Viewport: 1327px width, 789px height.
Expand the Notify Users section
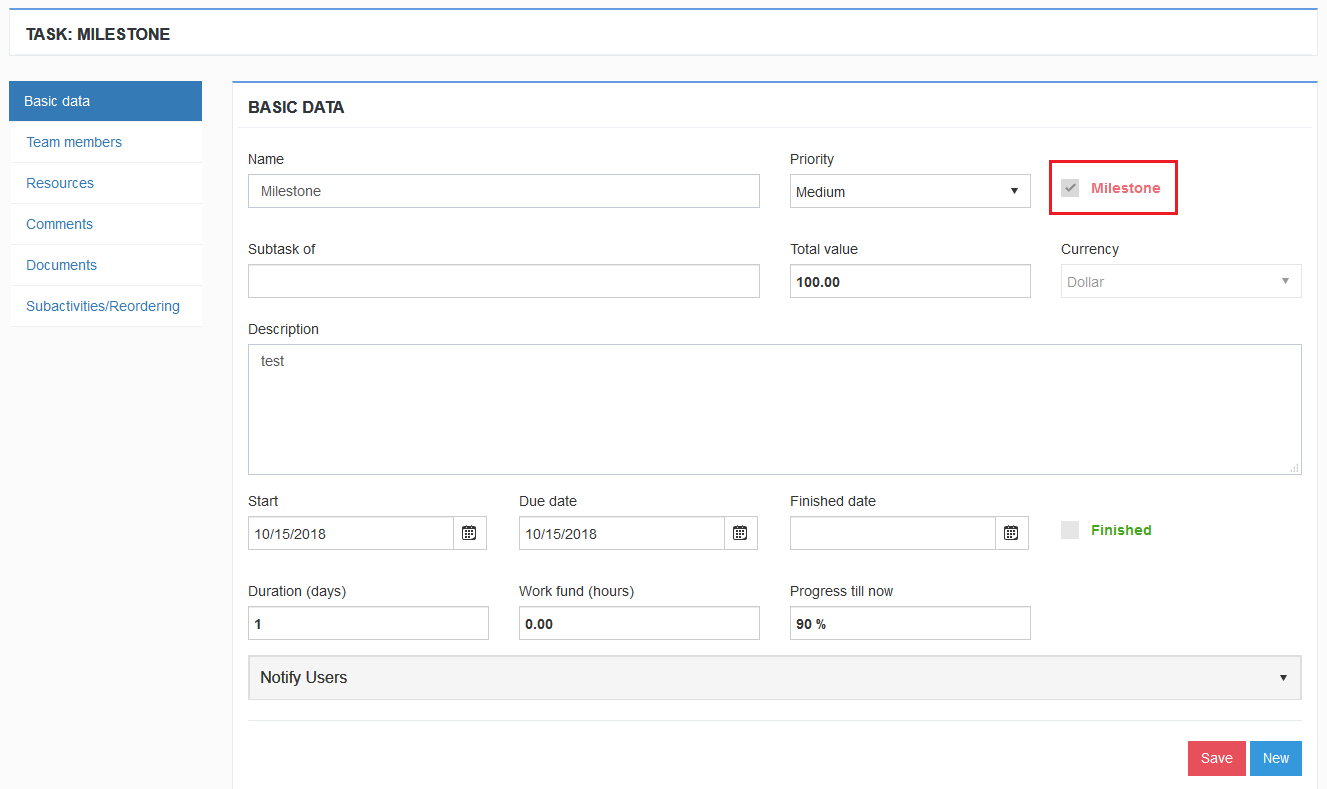[x=775, y=678]
